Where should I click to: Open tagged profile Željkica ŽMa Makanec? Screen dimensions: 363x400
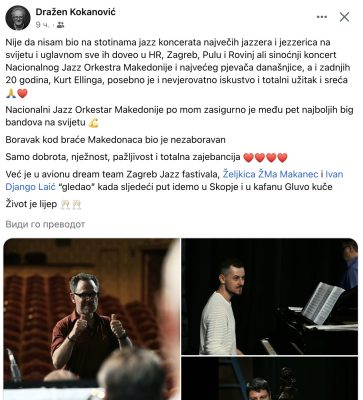pyautogui.click(x=270, y=174)
